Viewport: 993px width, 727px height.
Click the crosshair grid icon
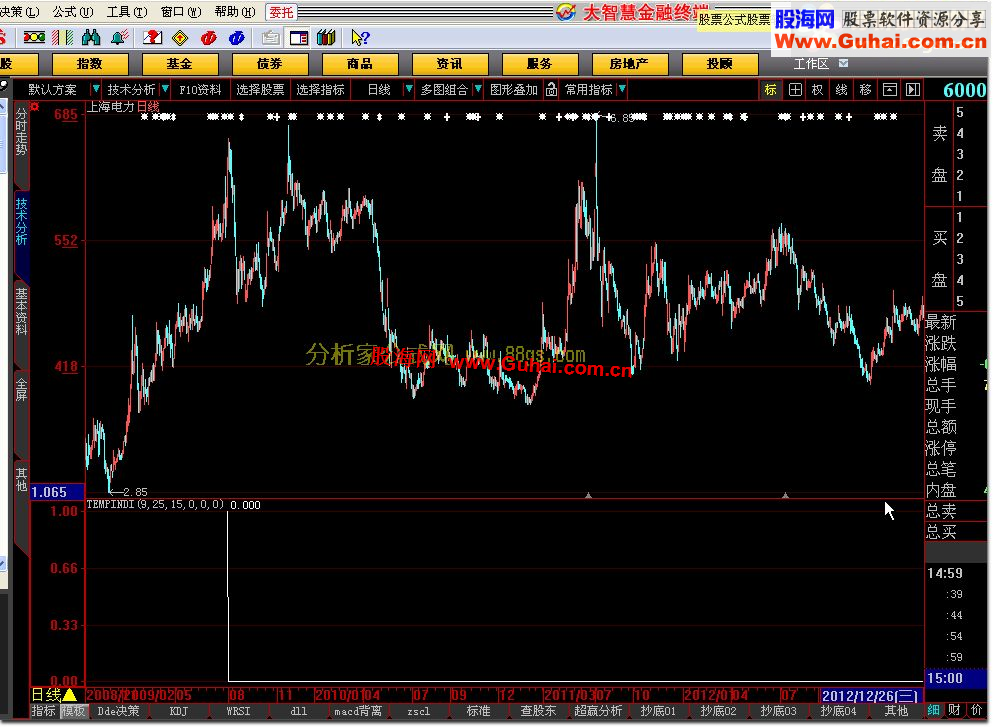(795, 90)
